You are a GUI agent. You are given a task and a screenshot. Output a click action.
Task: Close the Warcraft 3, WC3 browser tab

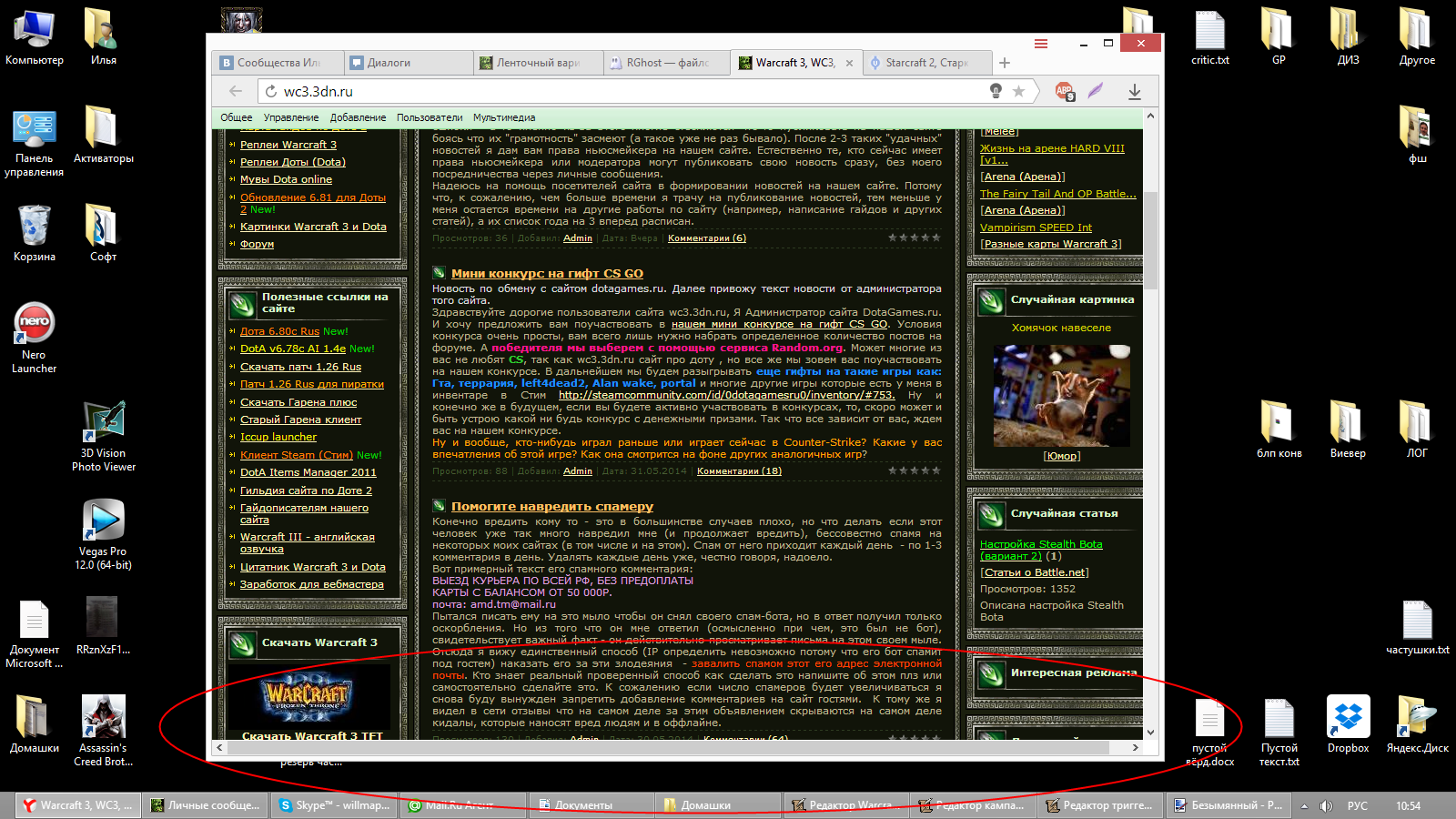[849, 63]
